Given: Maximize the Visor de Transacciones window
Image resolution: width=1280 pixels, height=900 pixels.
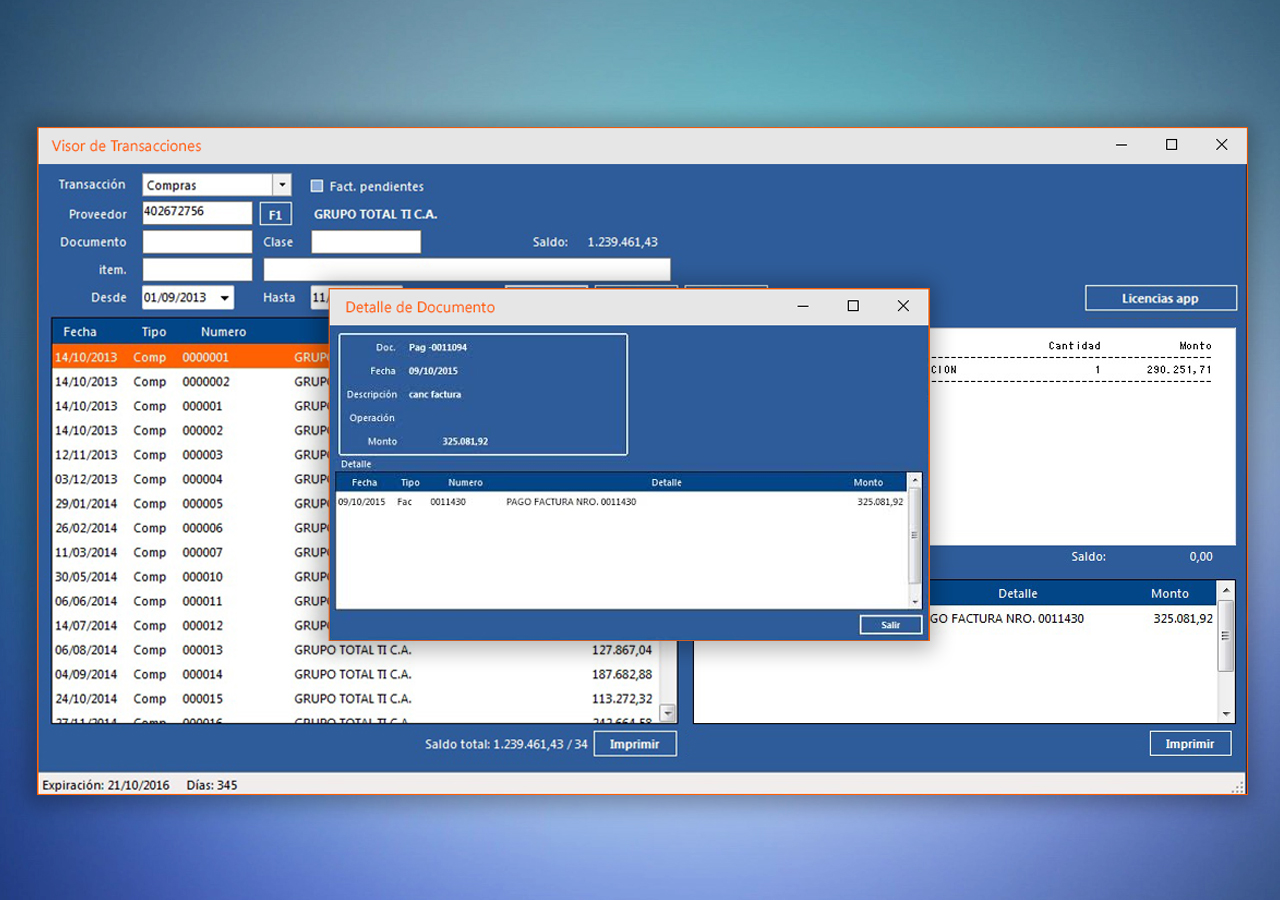Looking at the screenshot, I should [x=1171, y=145].
